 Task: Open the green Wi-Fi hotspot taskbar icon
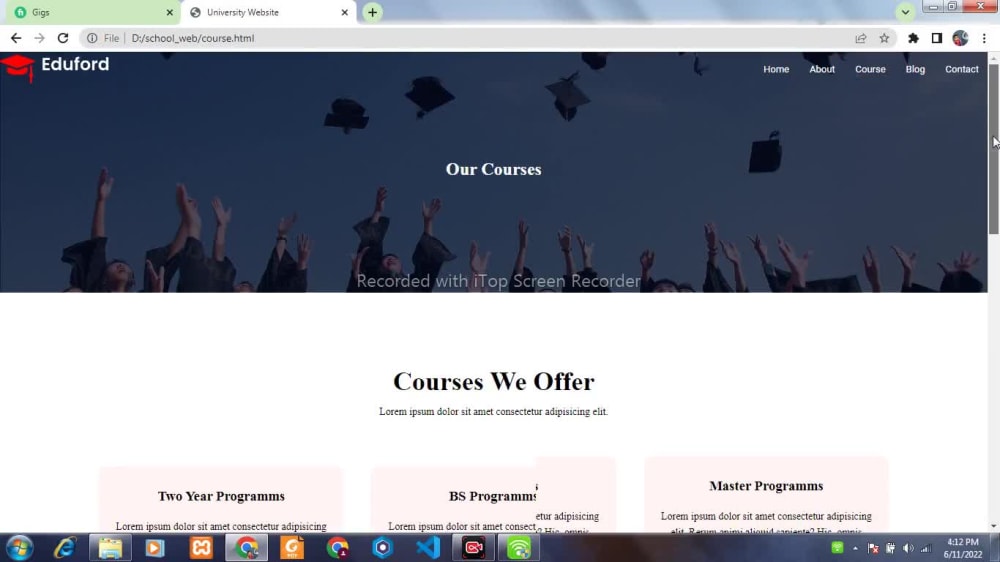coord(518,548)
